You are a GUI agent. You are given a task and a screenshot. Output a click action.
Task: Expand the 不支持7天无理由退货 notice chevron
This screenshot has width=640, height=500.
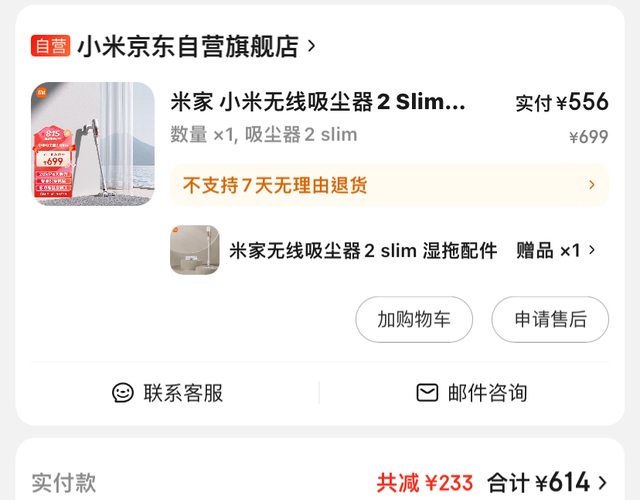(592, 185)
